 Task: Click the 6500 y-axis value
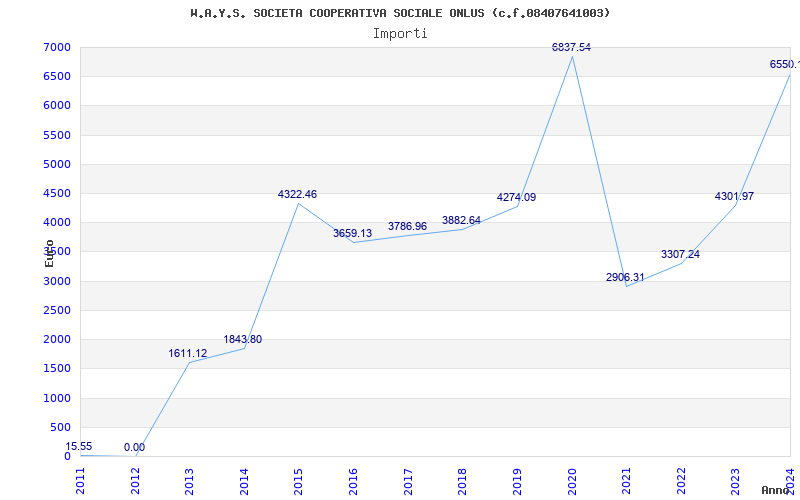(57, 77)
